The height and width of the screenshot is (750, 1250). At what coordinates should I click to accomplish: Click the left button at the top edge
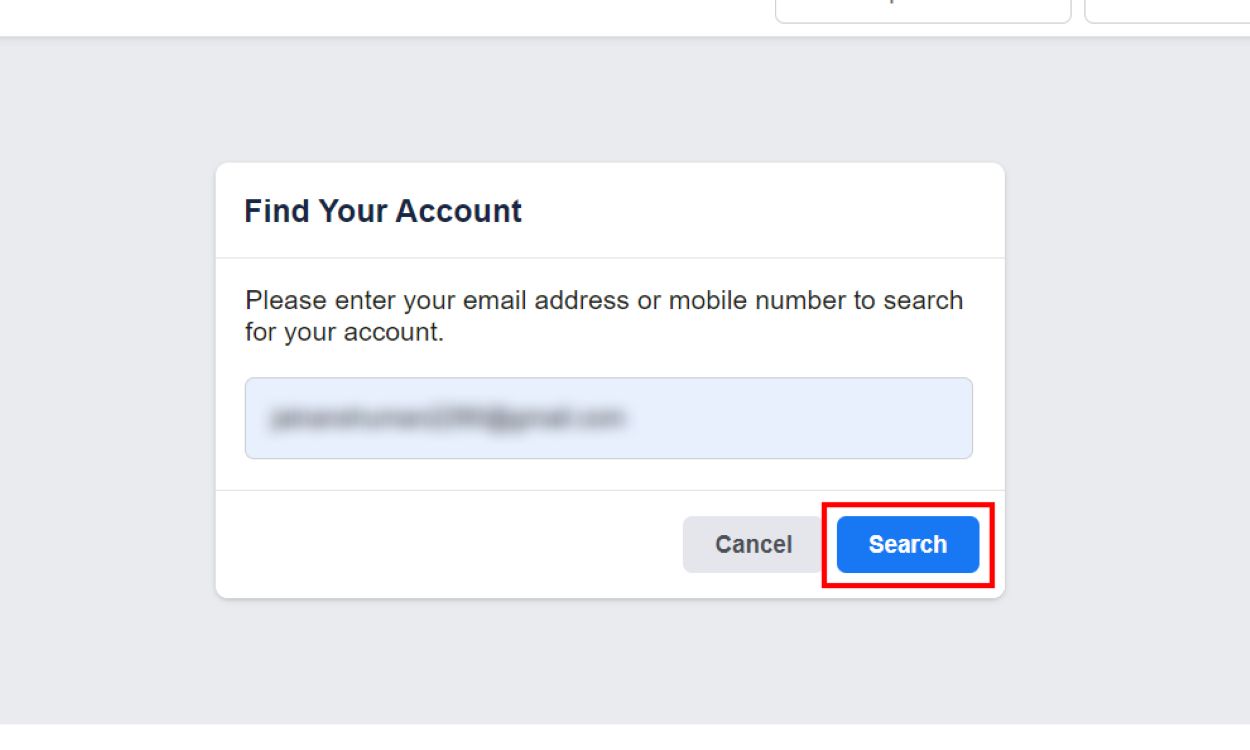(922, 8)
